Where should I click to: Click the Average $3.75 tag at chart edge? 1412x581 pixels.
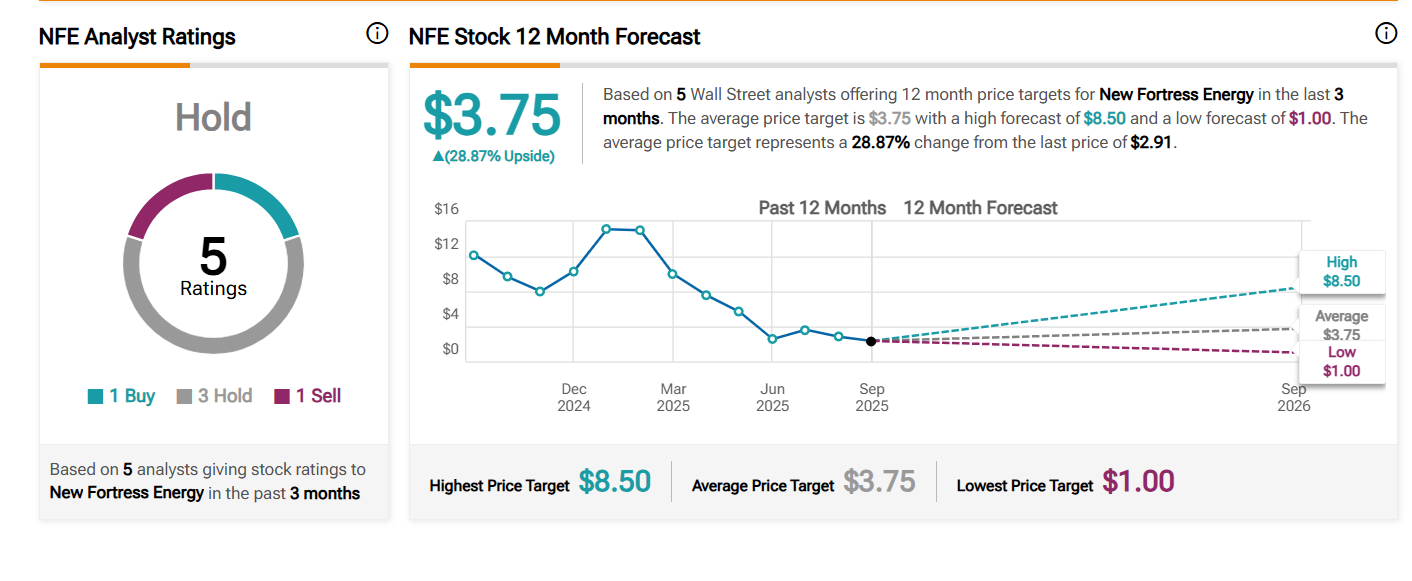pyautogui.click(x=1341, y=325)
